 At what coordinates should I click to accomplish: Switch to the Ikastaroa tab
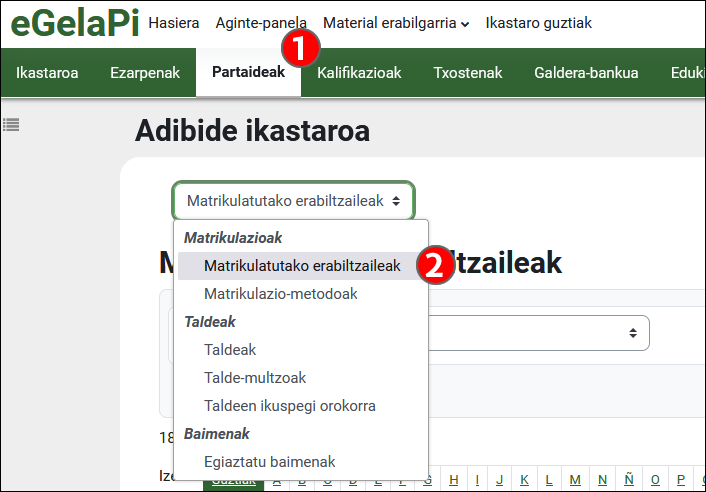pos(47,72)
